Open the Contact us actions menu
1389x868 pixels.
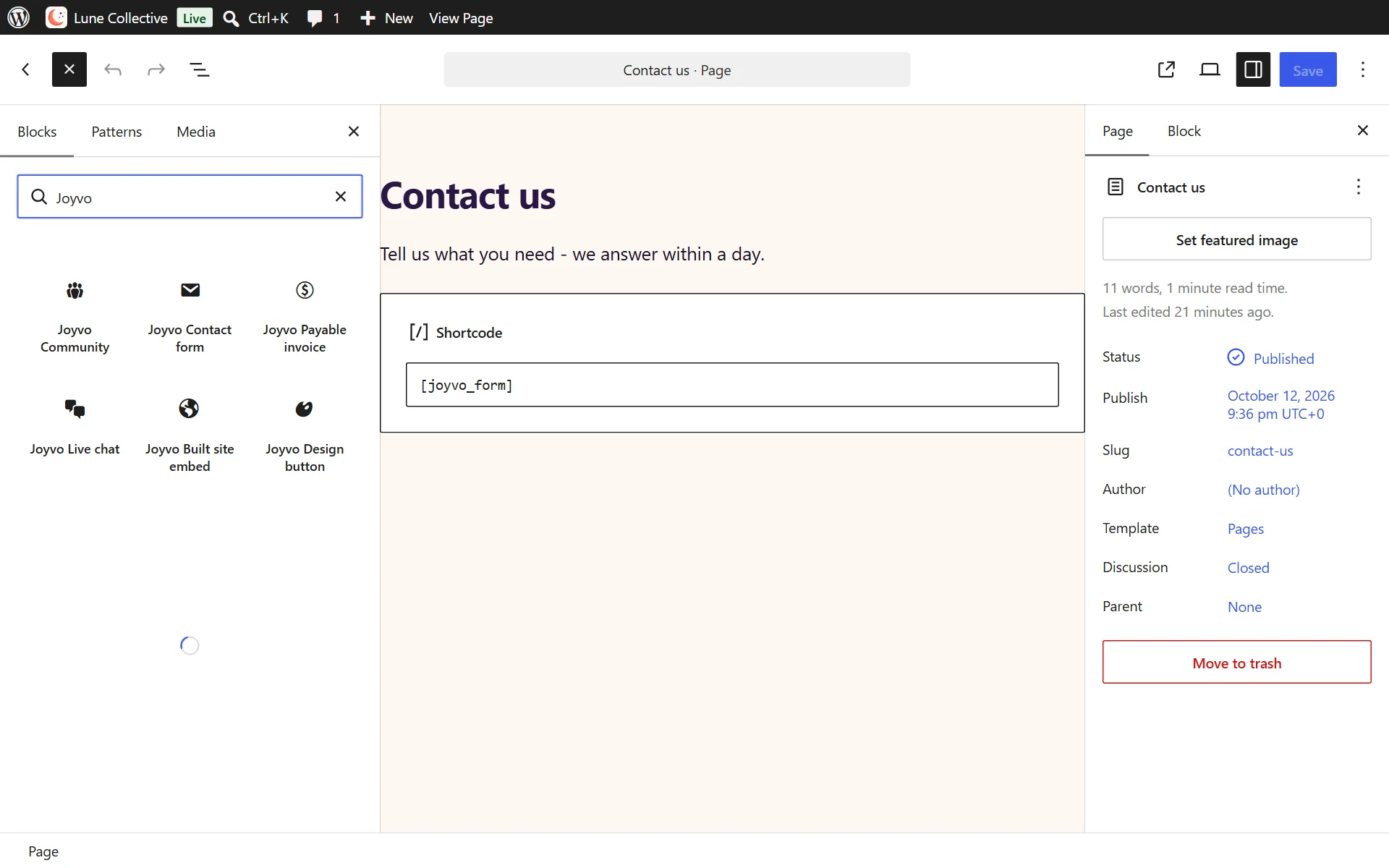(1359, 187)
